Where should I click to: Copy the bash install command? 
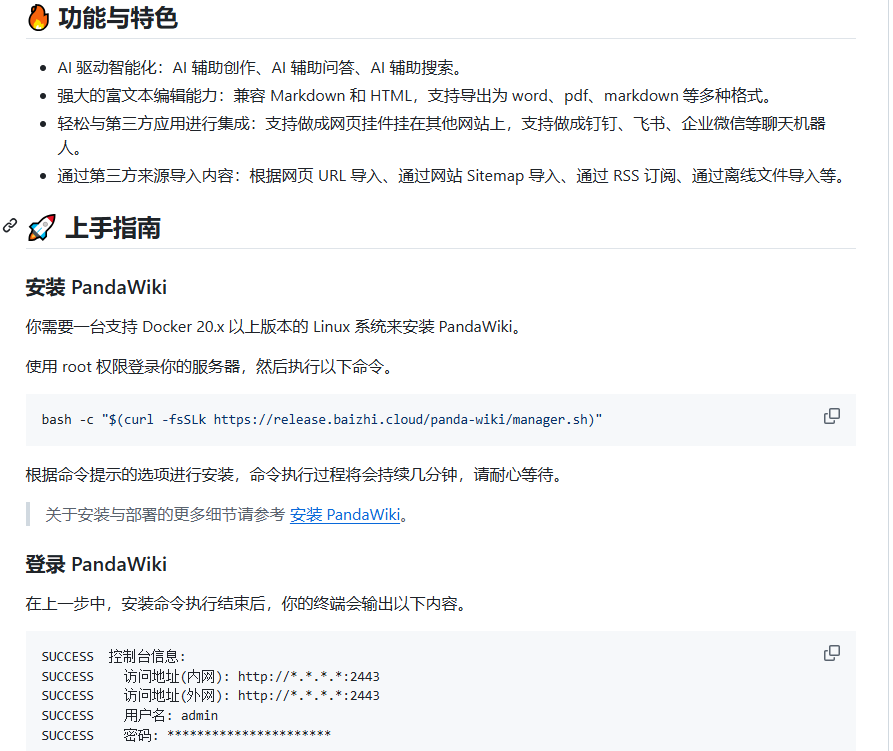(831, 416)
